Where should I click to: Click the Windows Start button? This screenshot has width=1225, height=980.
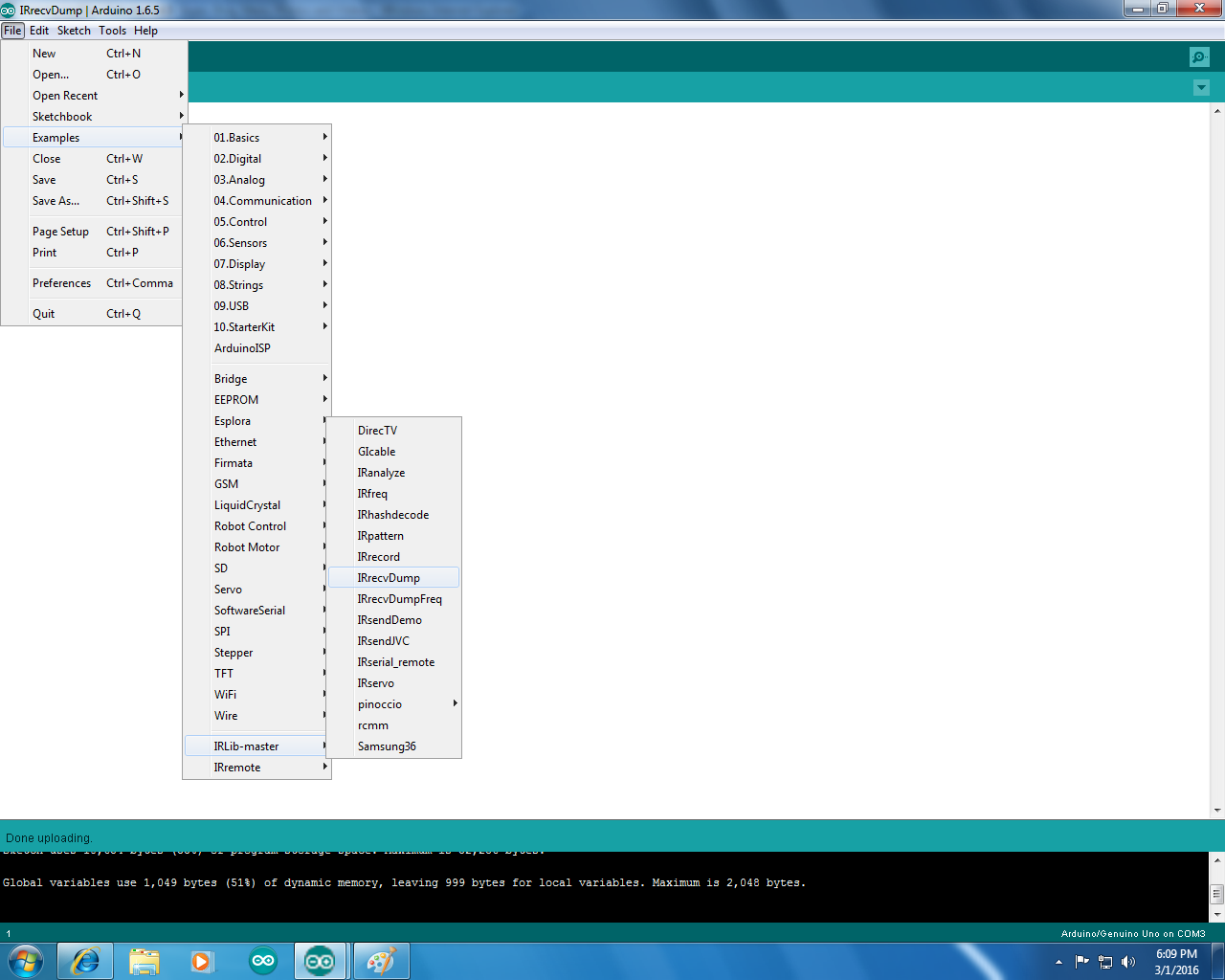pos(25,961)
